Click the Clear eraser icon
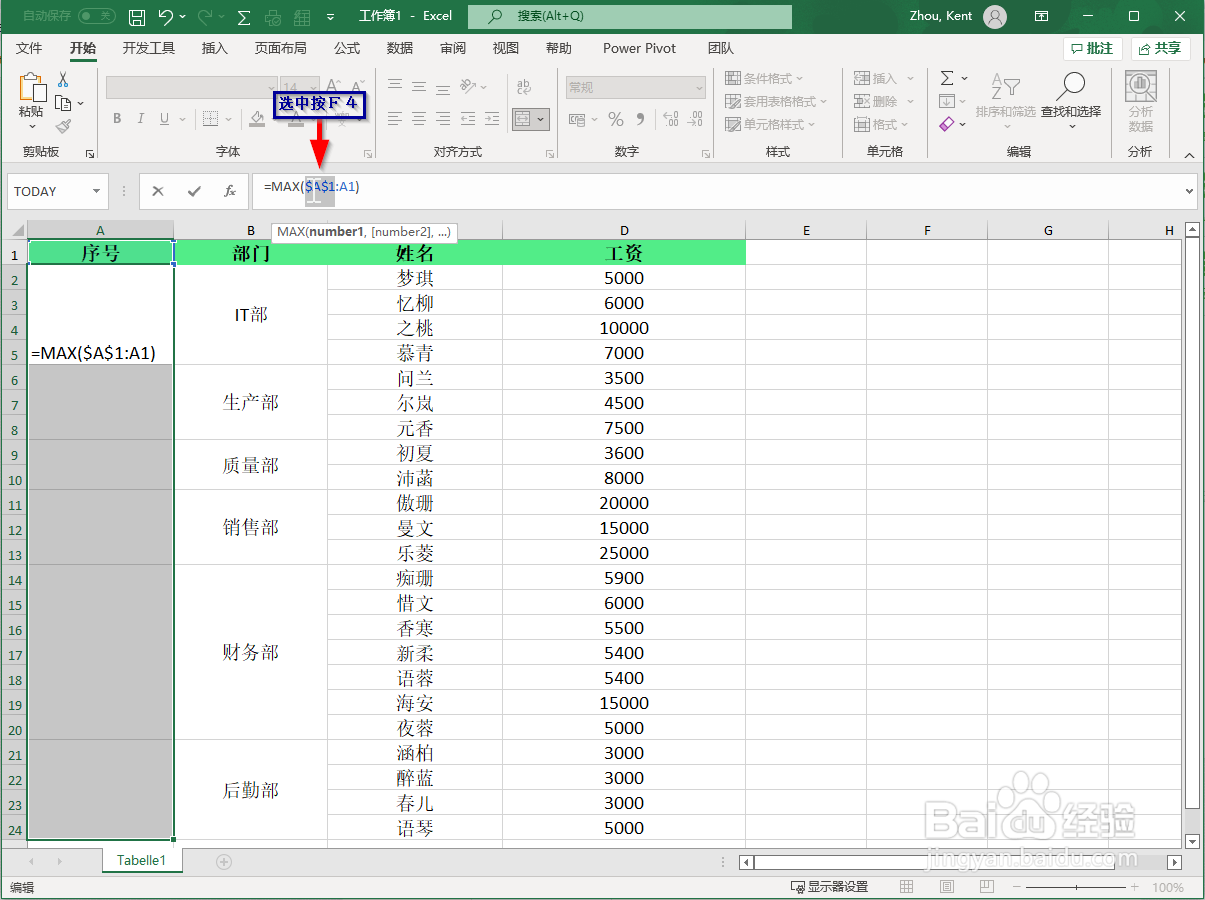Screen dimensions: 1205x900 tap(947, 124)
